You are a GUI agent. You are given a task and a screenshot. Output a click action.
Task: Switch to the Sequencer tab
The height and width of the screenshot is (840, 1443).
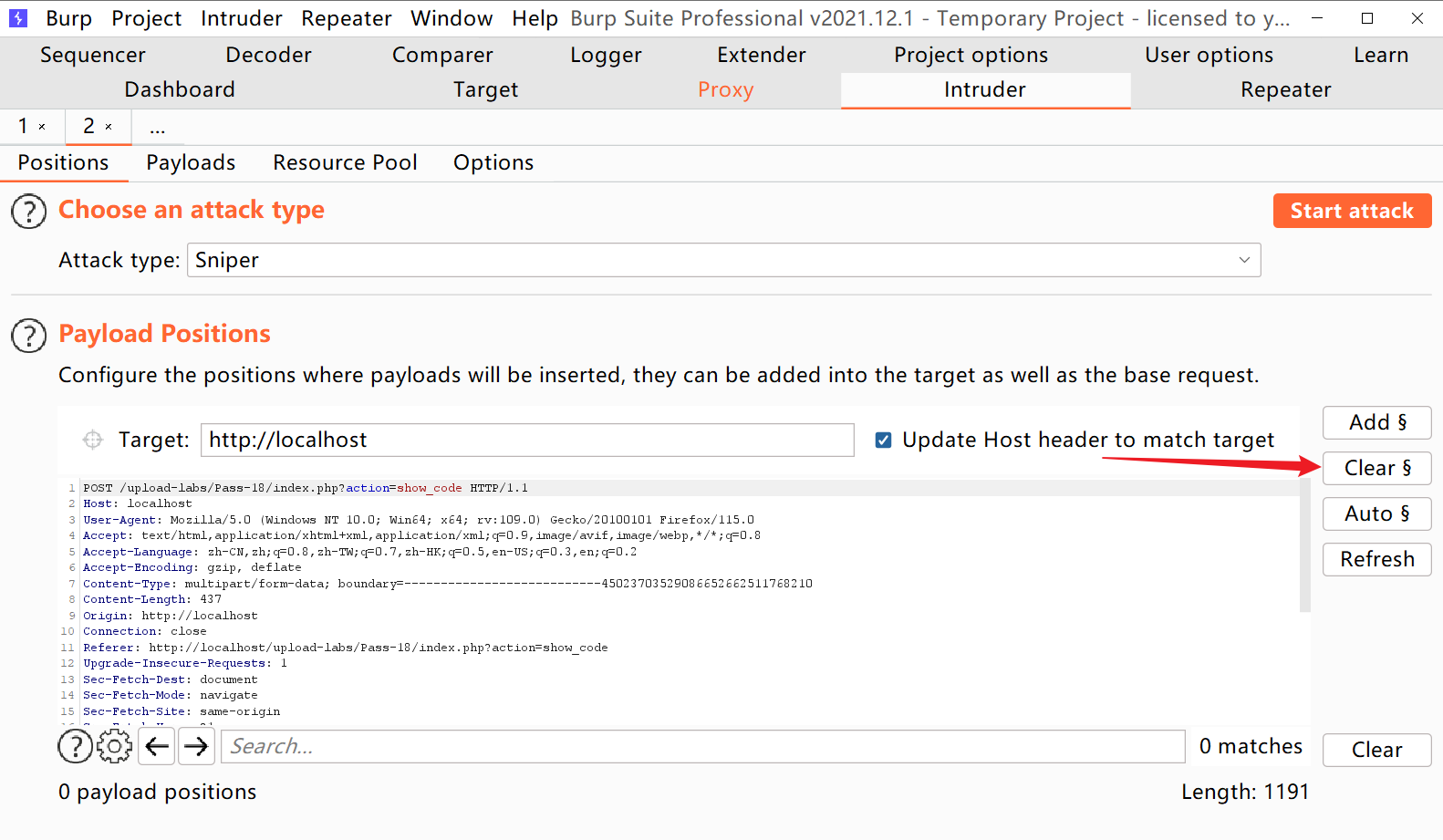(93, 55)
